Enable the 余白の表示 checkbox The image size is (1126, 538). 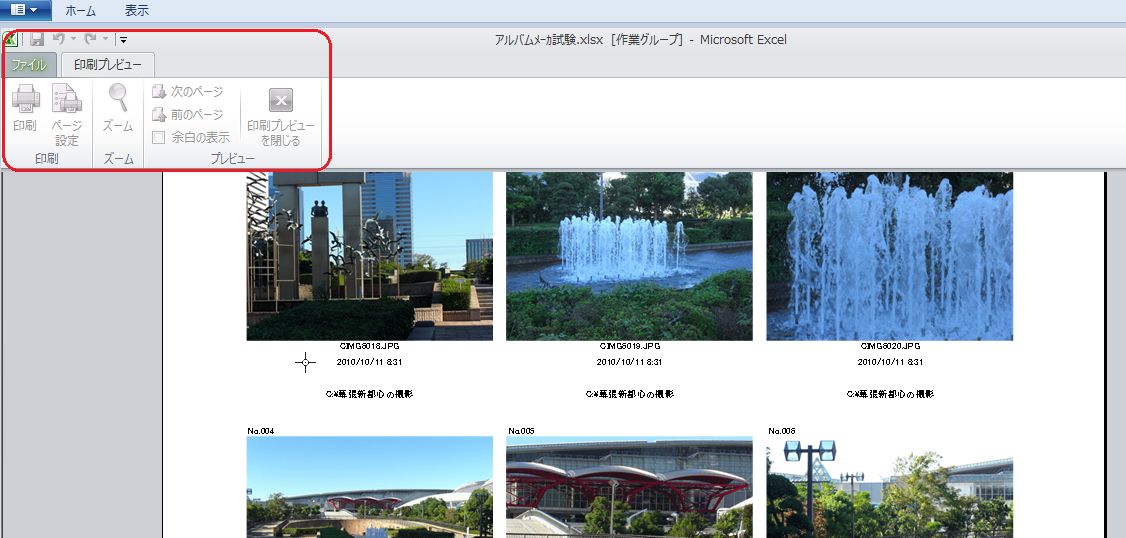pos(158,137)
